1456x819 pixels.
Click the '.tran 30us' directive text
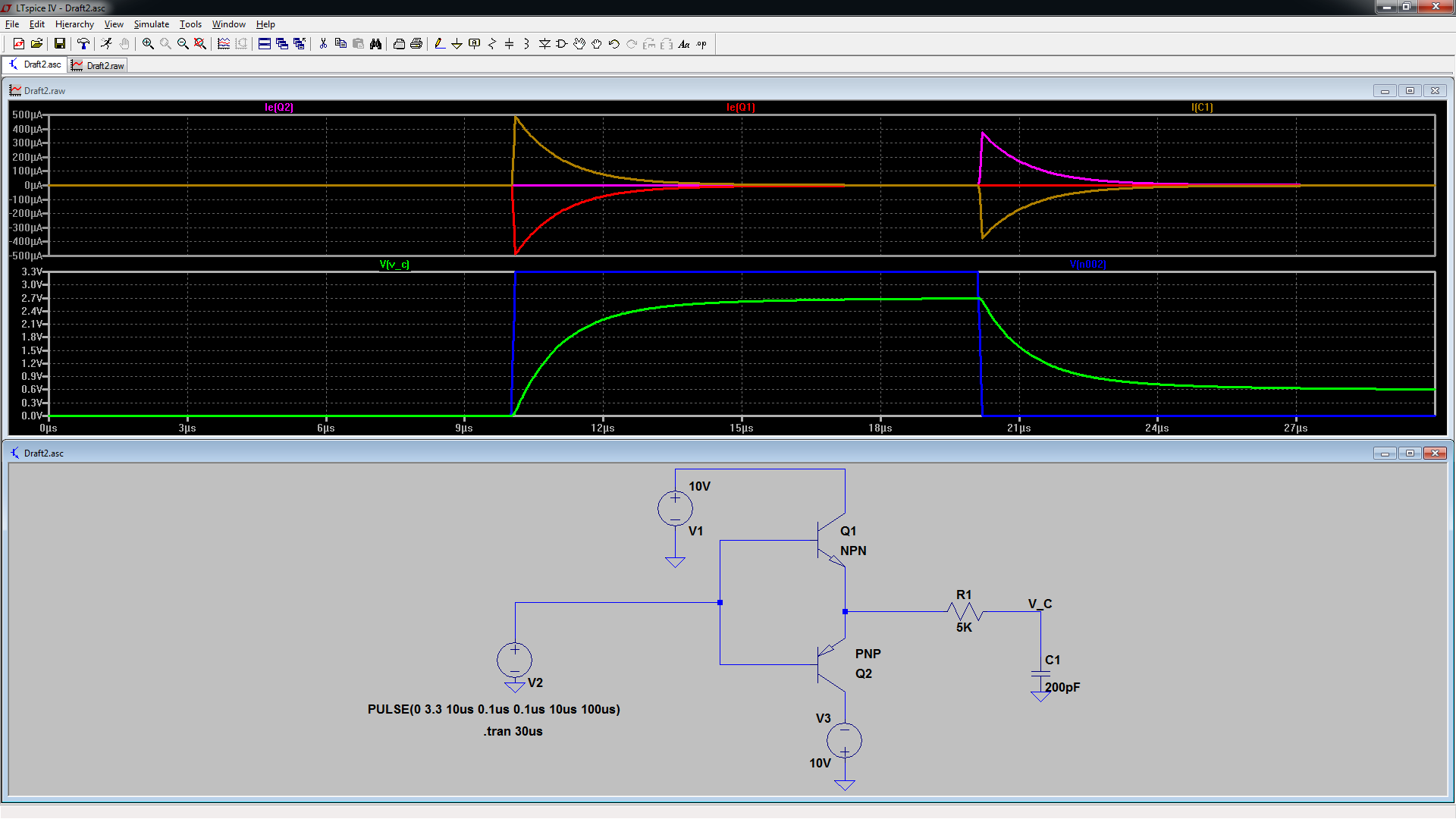[x=513, y=731]
